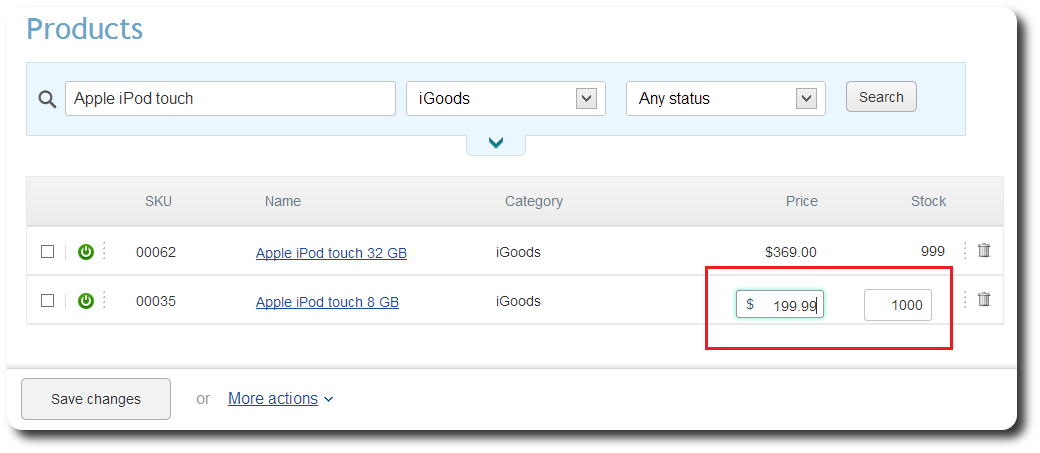
Task: Toggle green status icon for SKU 00062
Action: (86, 252)
